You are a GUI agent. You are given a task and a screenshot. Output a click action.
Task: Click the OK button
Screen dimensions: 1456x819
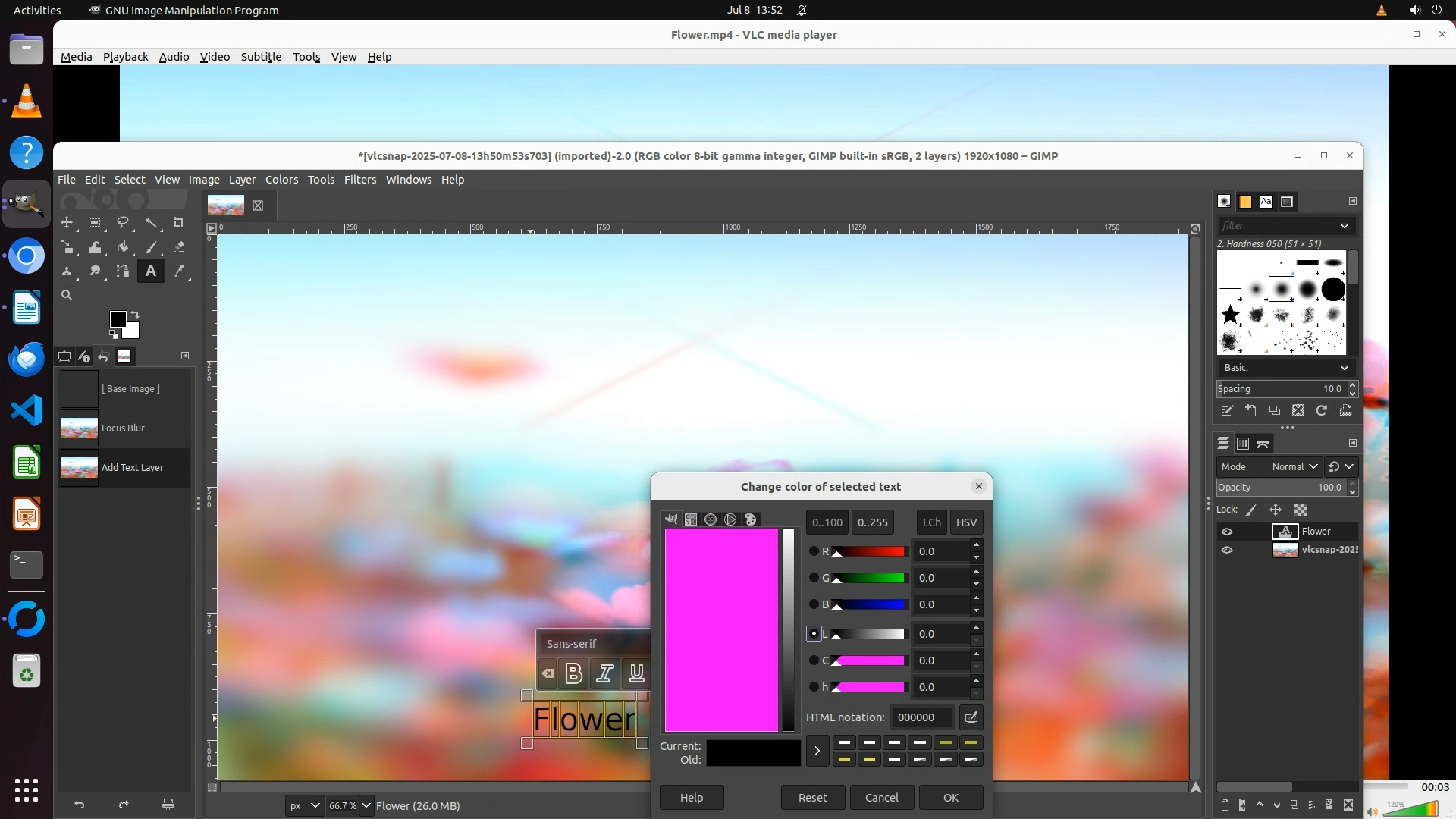(950, 798)
